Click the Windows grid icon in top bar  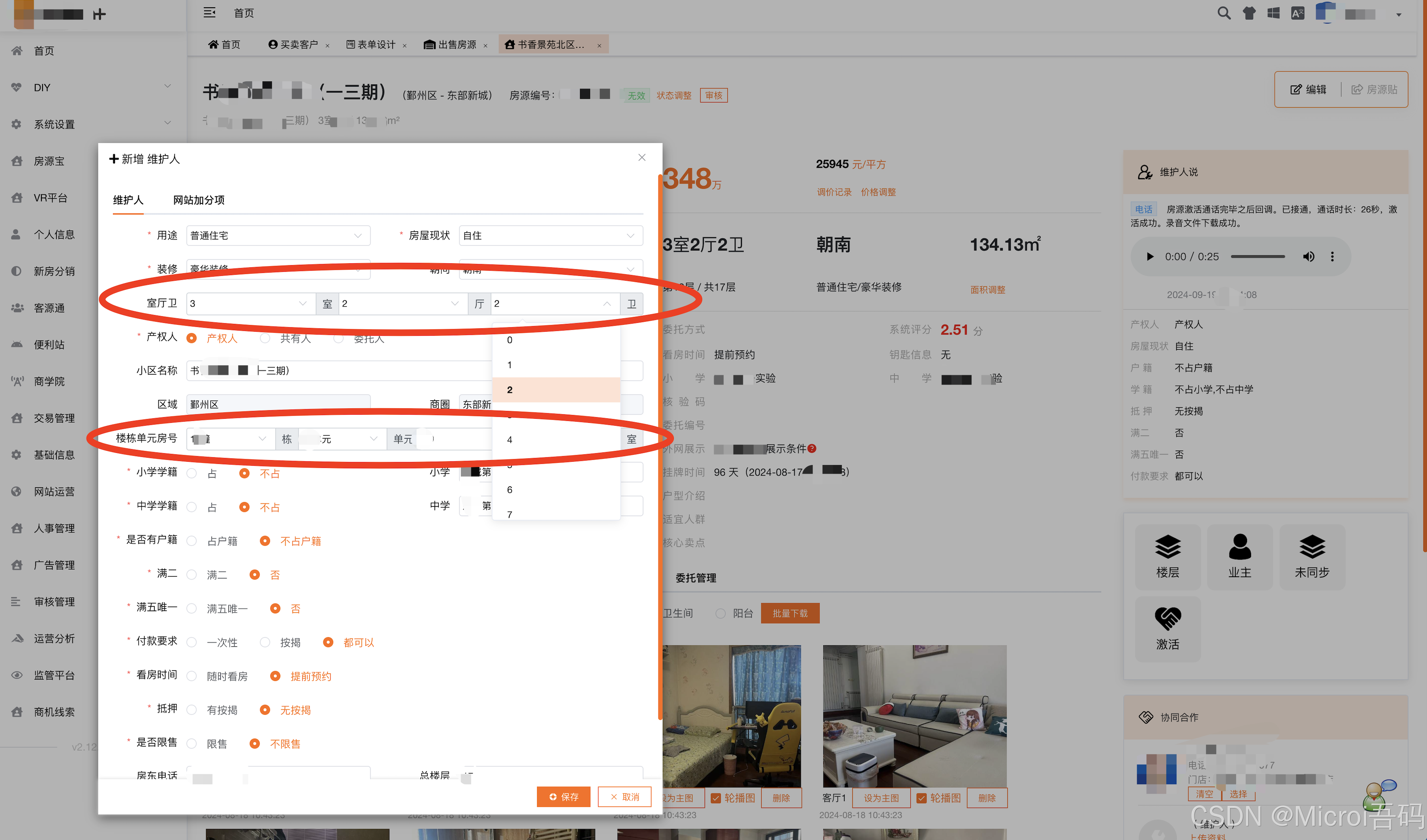(x=1273, y=13)
